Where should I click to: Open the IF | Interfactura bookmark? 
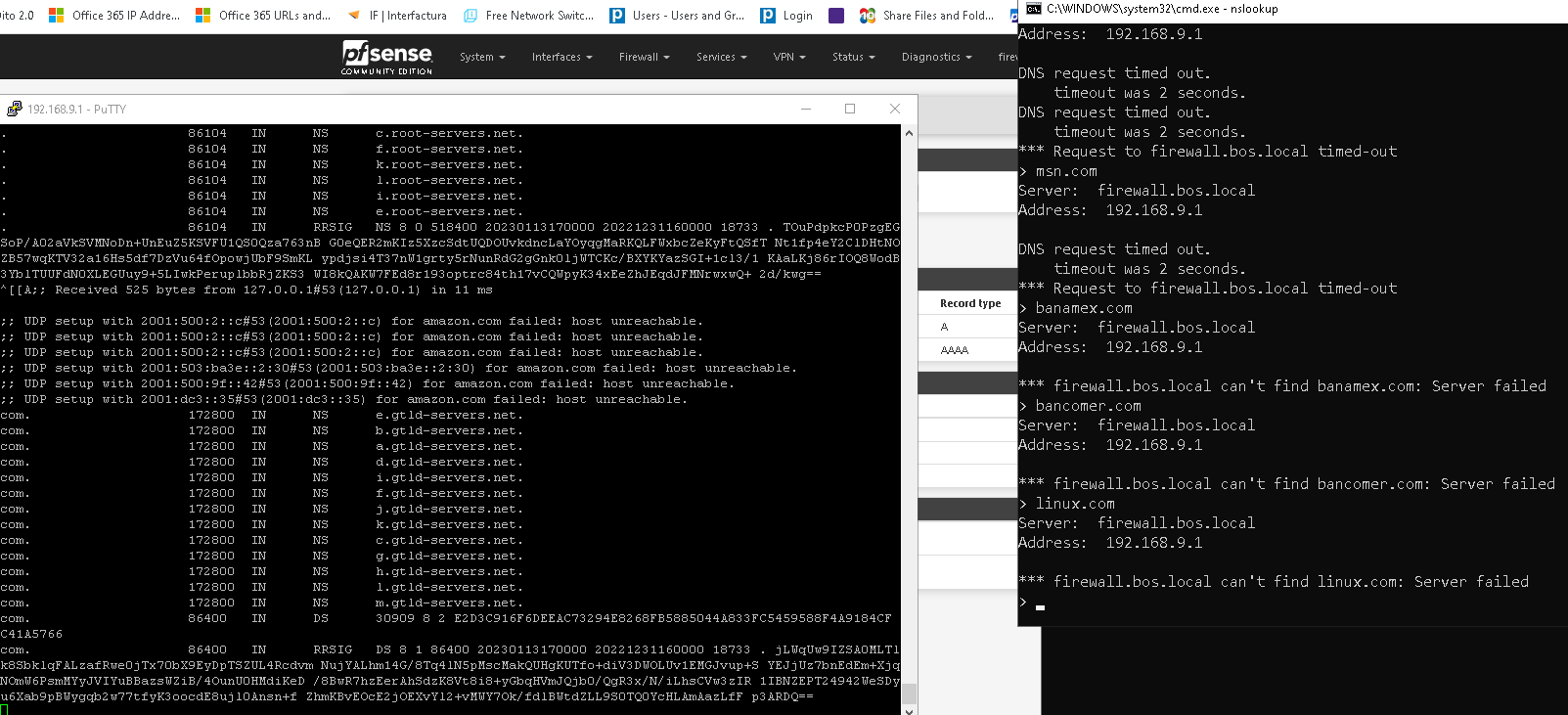tap(397, 16)
